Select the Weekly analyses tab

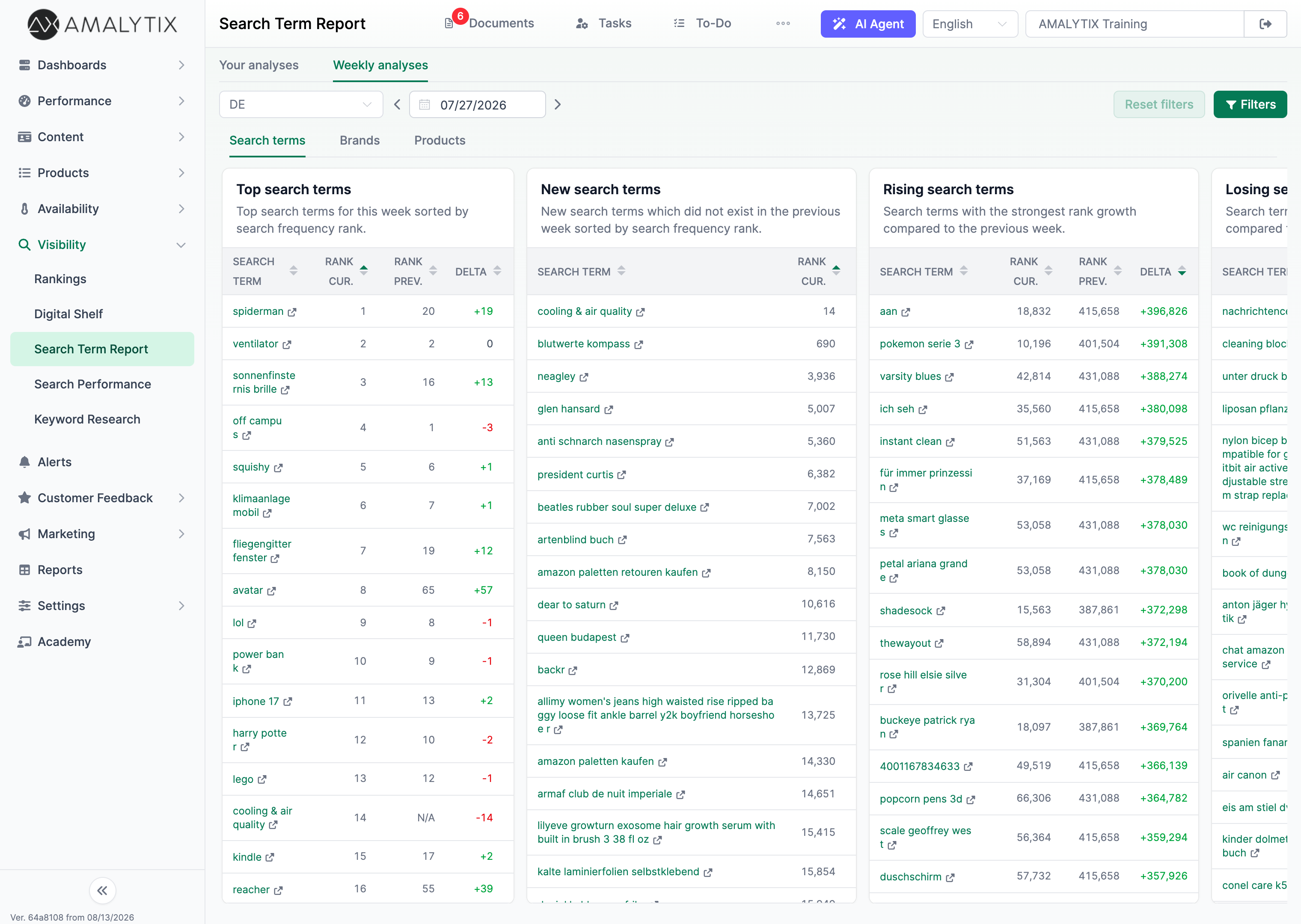pyautogui.click(x=380, y=65)
